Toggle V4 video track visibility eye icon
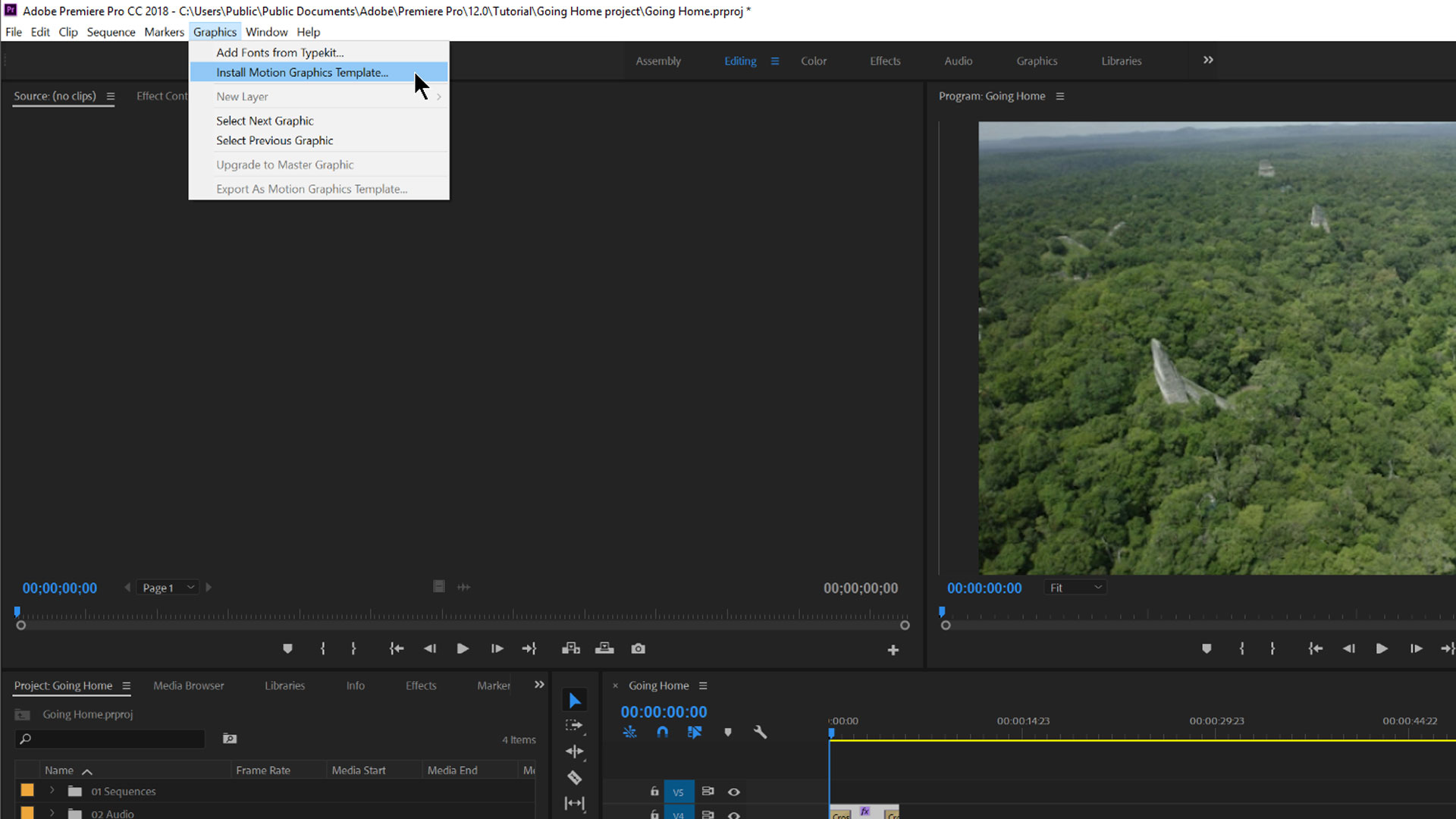This screenshot has width=1456, height=819. [733, 814]
